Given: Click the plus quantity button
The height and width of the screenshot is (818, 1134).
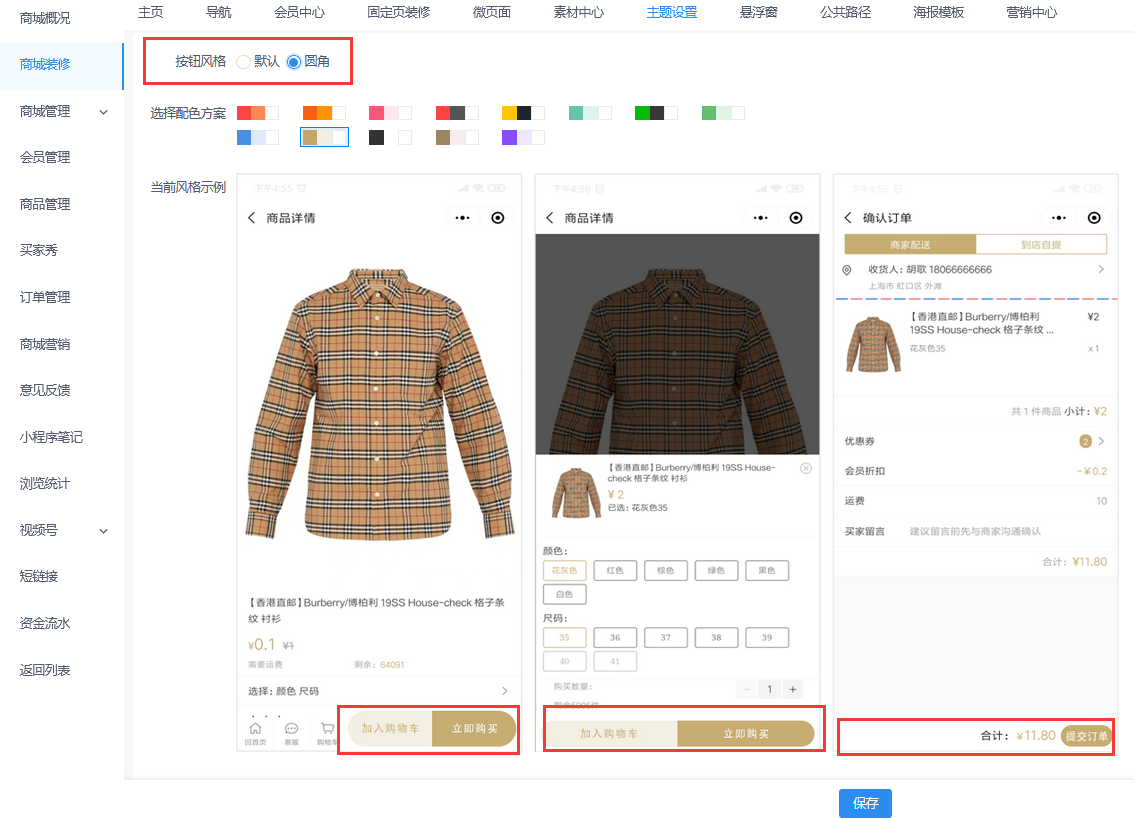Looking at the screenshot, I should point(792,689).
